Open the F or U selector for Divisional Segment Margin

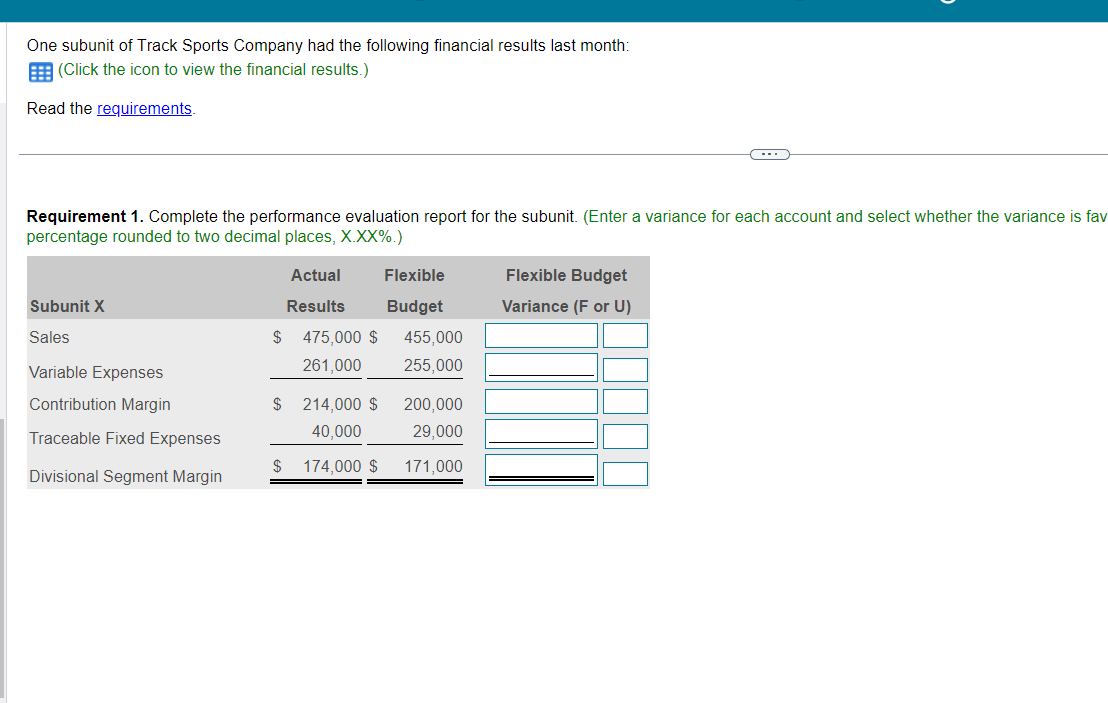[626, 473]
